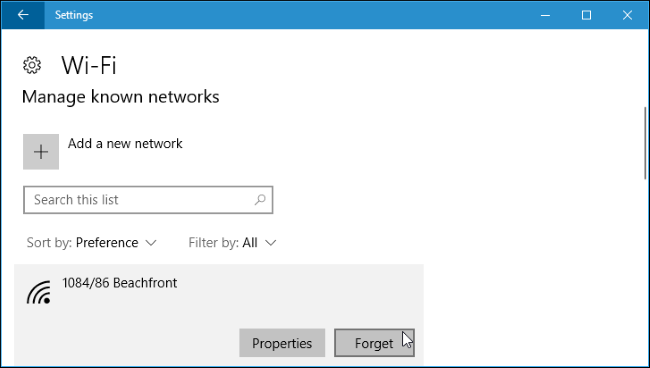650x368 pixels.
Task: Expand the chevron next to All filter
Action: [x=270, y=243]
